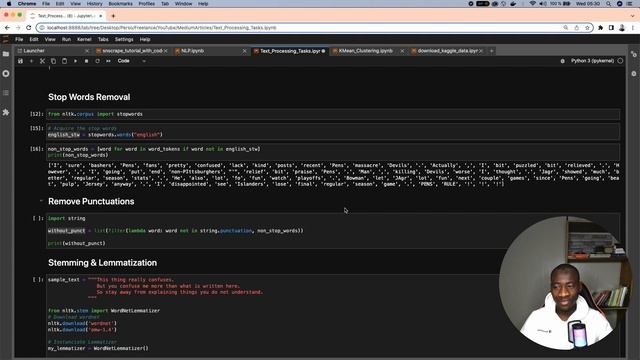Restart kernel and run all cells icon
The height and width of the screenshot is (360, 640).
[x=109, y=61]
